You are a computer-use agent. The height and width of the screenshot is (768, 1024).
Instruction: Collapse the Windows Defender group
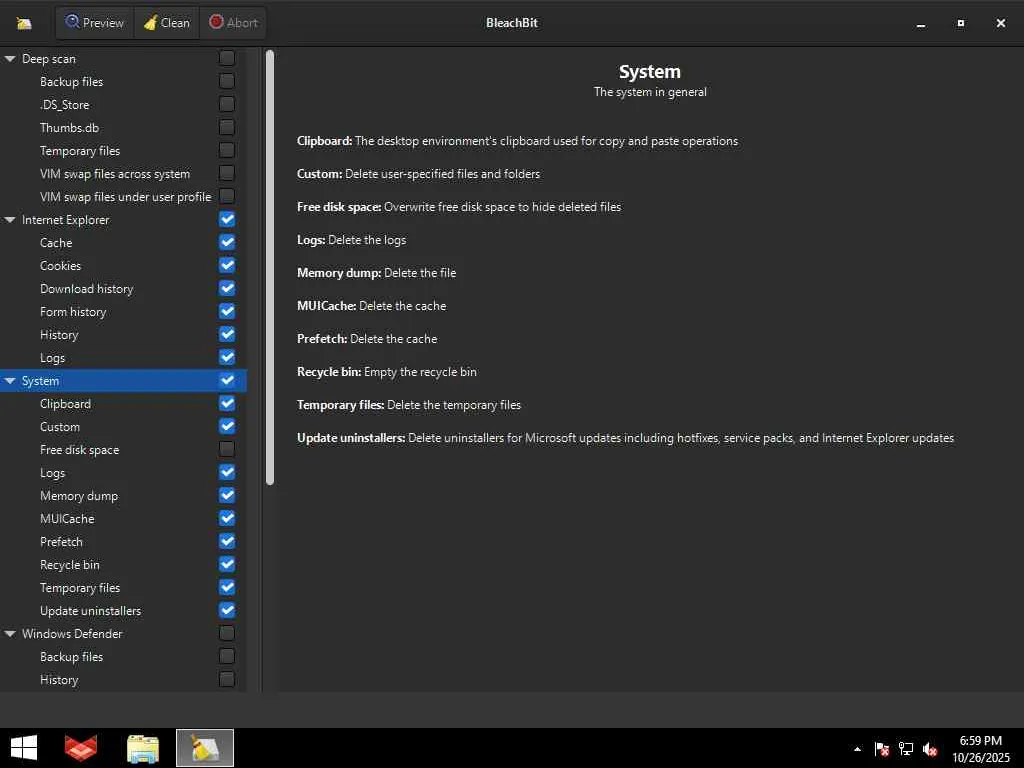(10, 634)
